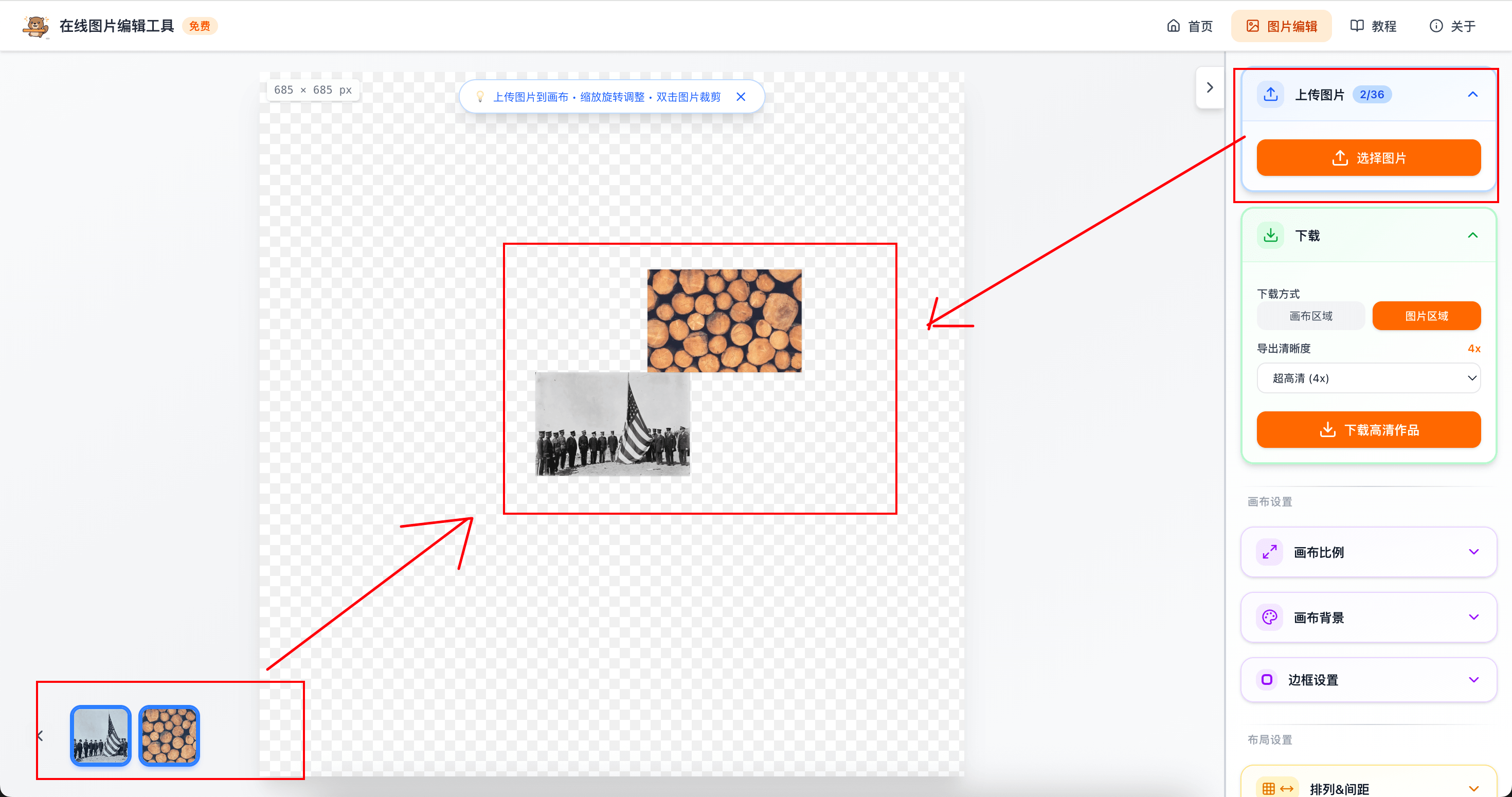Expand the 边框设置 section chevron

click(x=1473, y=680)
